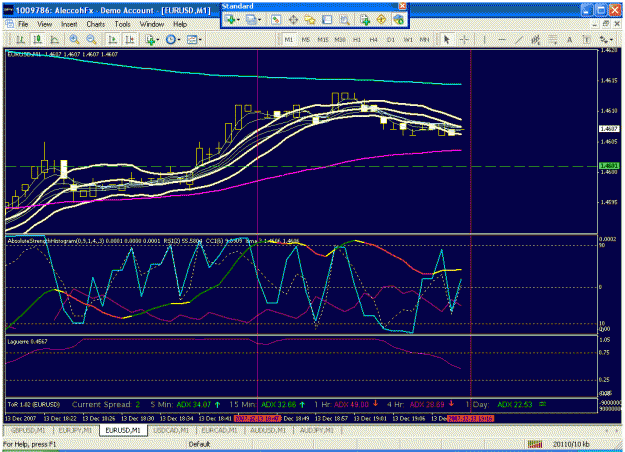The width and height of the screenshot is (625, 452).
Task: Select the M15 timeframe
Action: coord(323,39)
